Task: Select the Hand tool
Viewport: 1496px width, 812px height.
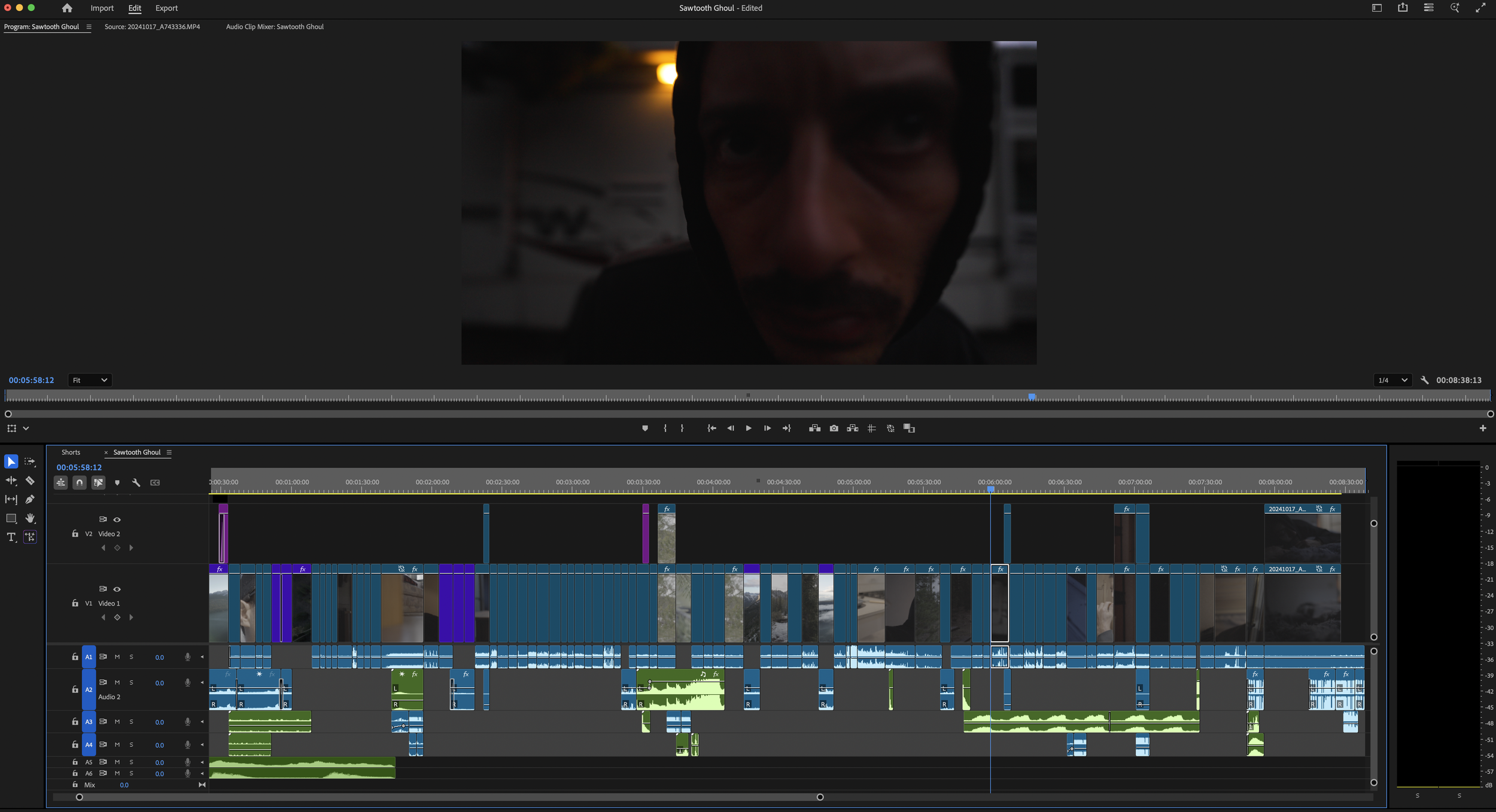Action: coord(30,518)
